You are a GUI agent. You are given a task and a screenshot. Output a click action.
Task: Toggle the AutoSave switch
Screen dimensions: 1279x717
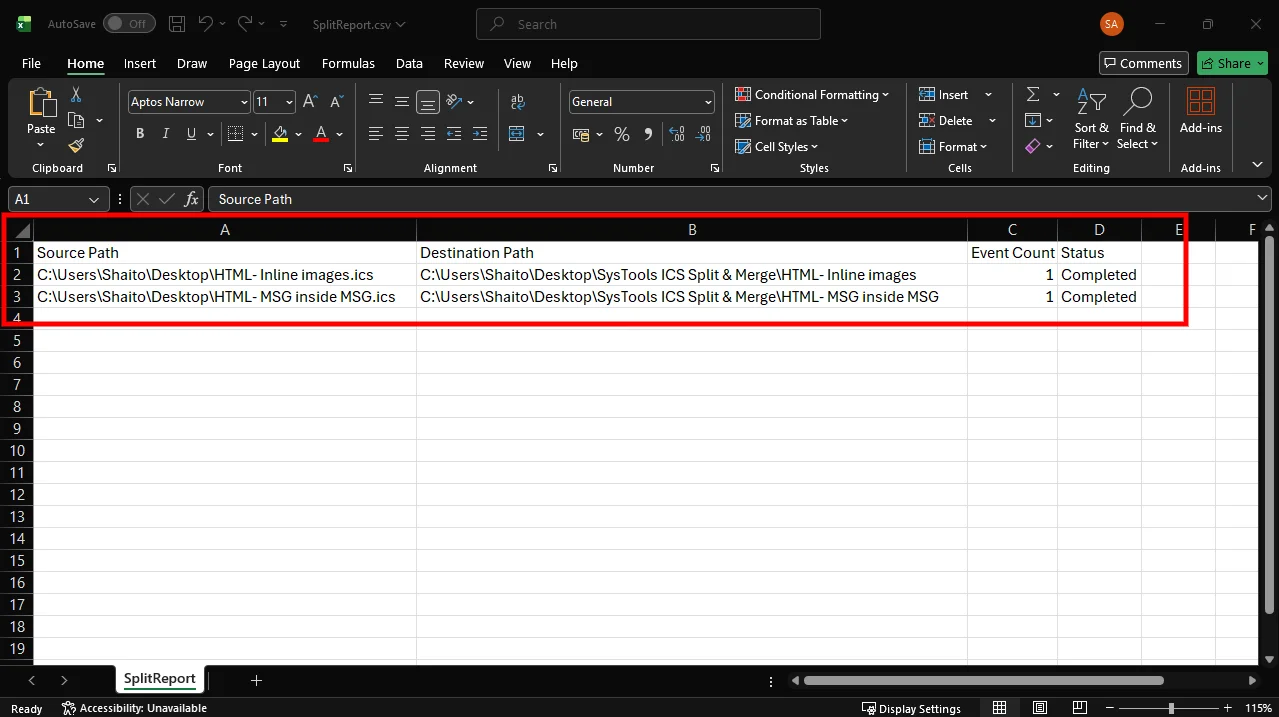(129, 23)
